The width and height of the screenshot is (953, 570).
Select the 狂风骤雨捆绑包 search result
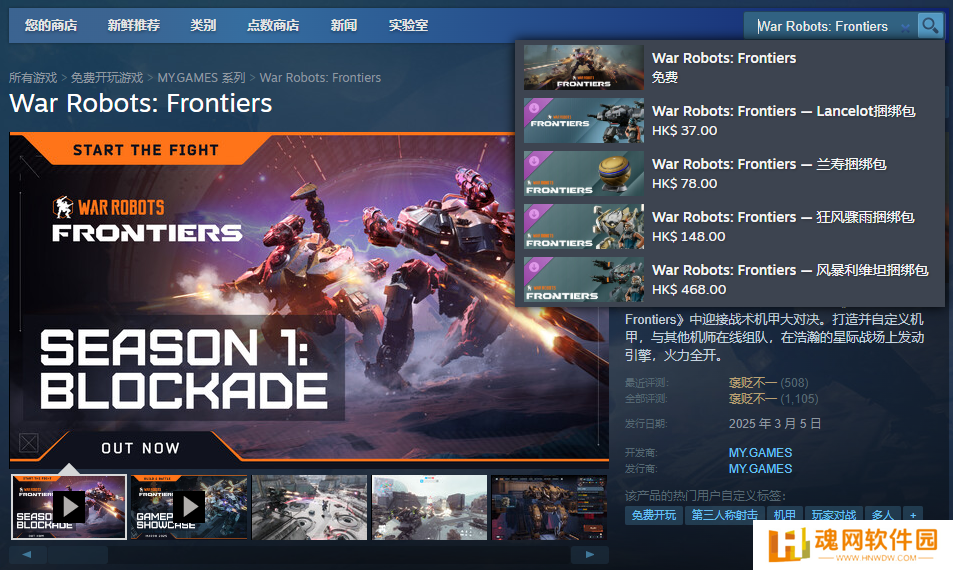729,226
